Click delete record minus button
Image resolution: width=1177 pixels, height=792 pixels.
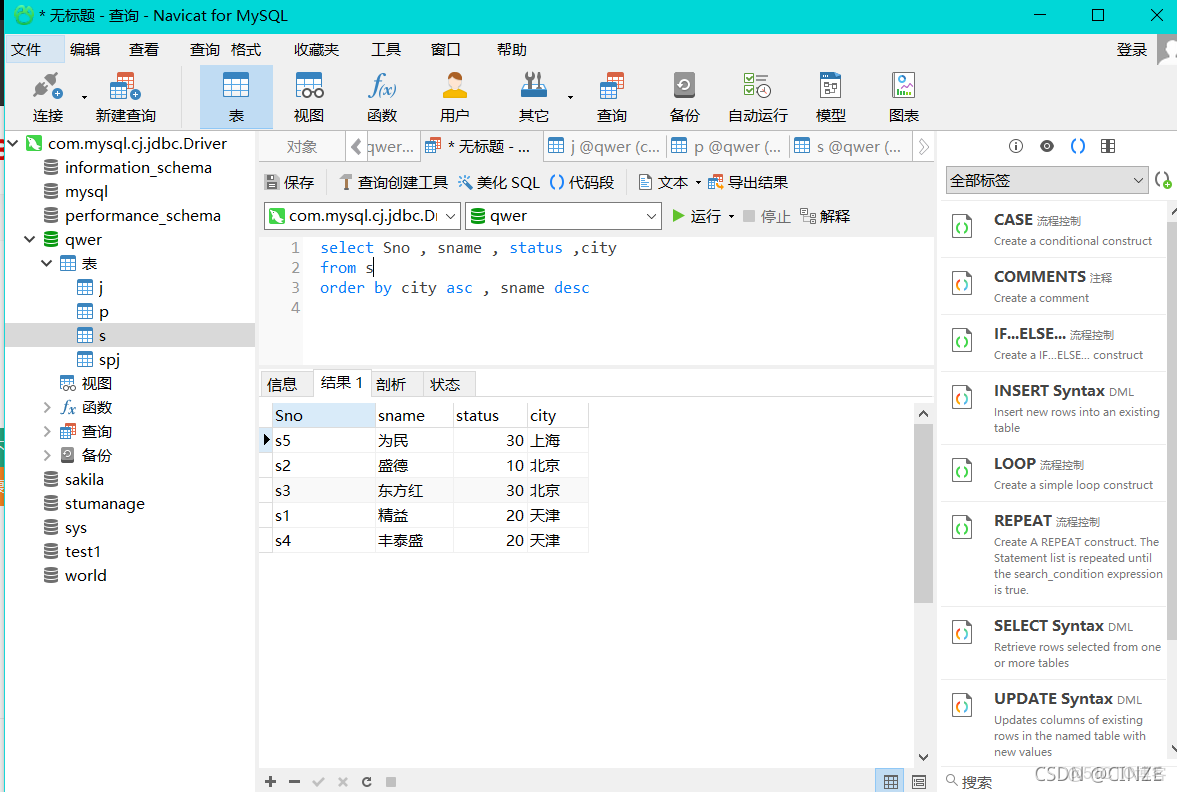coord(294,781)
